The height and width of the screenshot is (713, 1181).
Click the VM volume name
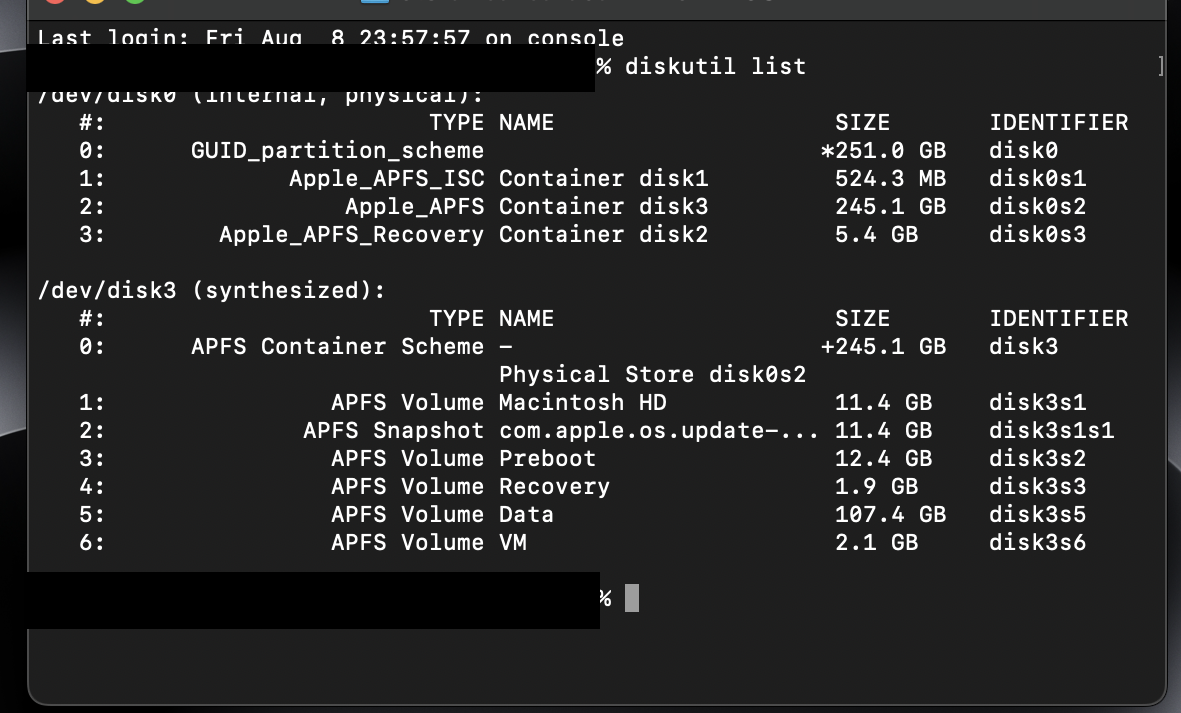coord(512,543)
